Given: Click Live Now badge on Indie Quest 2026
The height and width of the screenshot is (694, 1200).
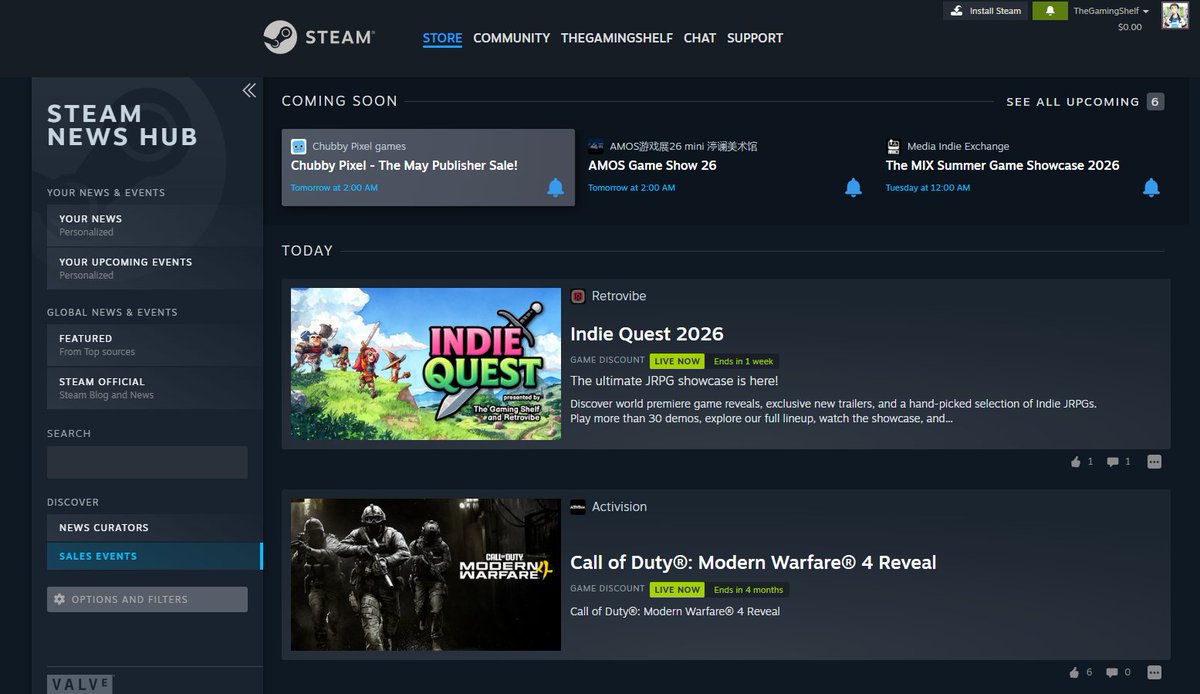Looking at the screenshot, I should pos(677,361).
